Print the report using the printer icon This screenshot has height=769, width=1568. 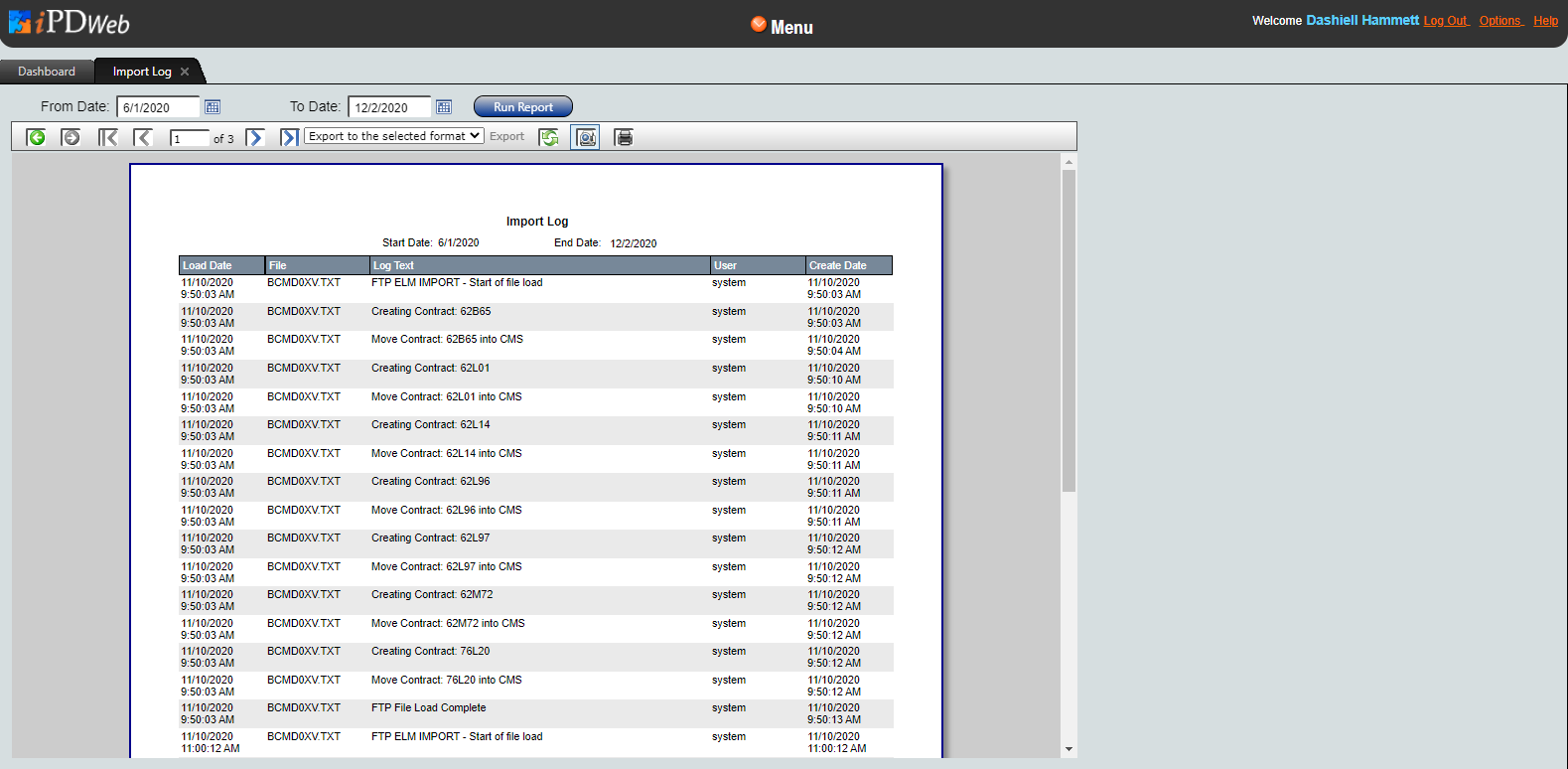point(624,137)
